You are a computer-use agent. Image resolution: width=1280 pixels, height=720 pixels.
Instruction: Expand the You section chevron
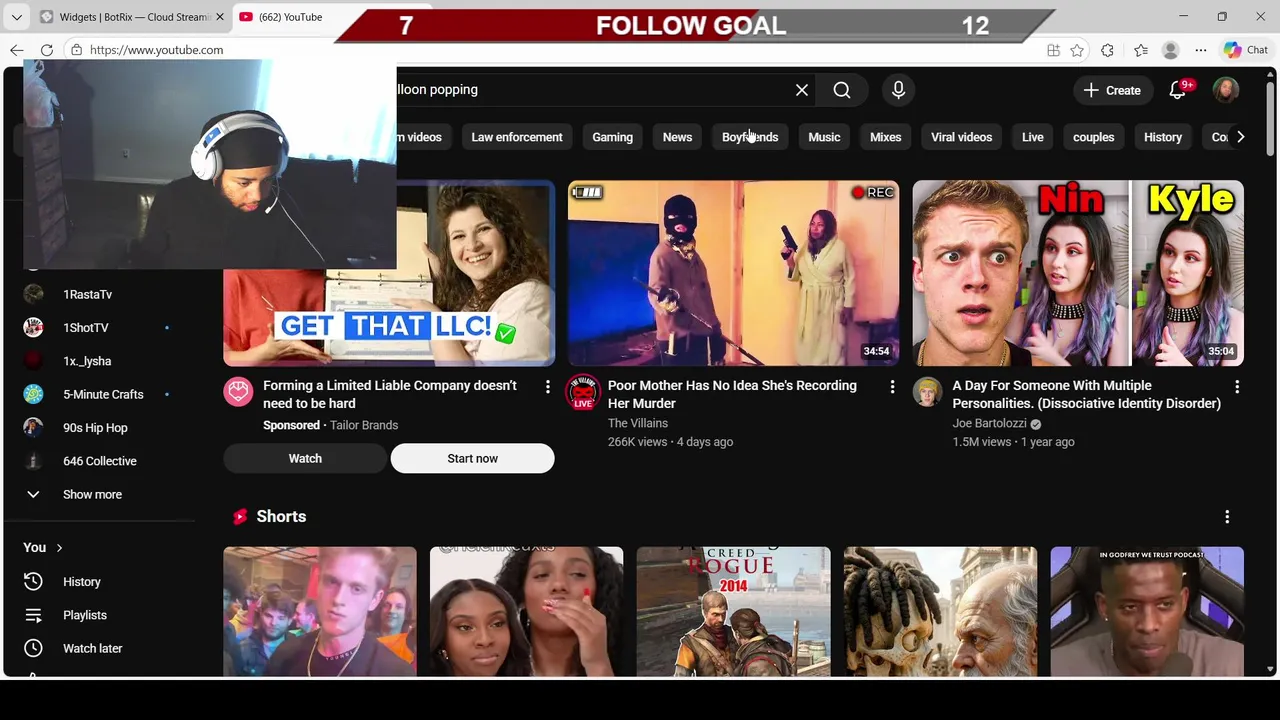click(x=59, y=548)
